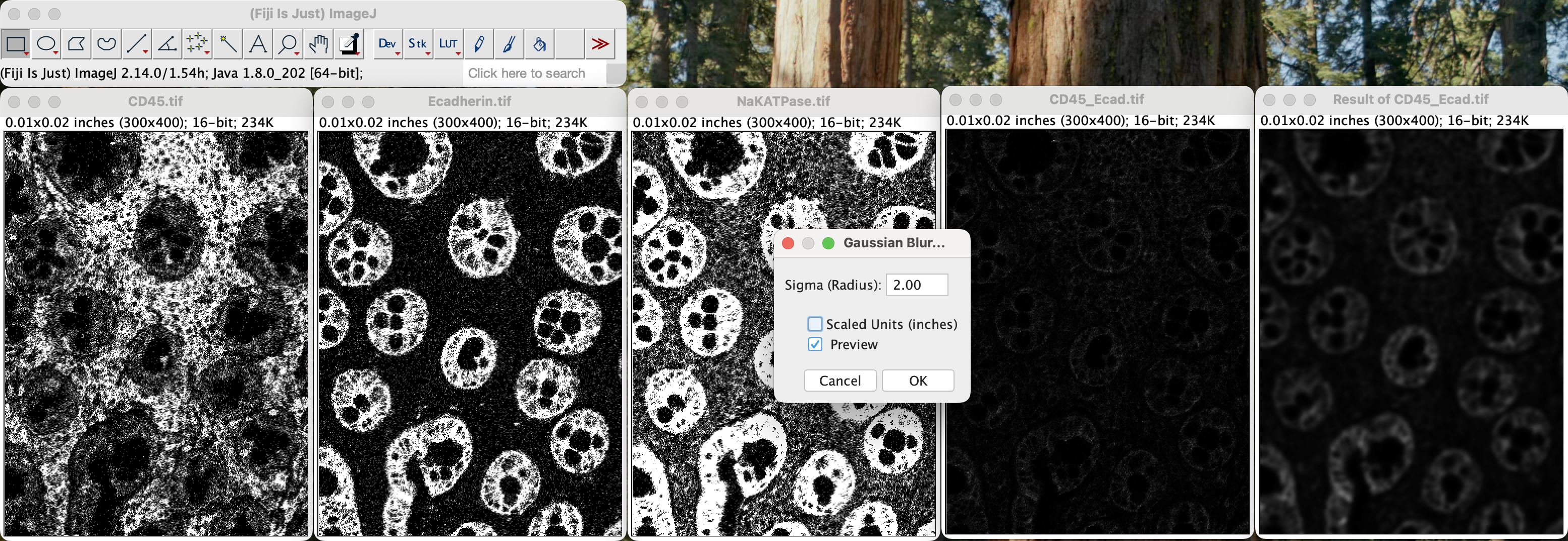
Task: Uncheck the Preview checkbox
Action: click(815, 345)
